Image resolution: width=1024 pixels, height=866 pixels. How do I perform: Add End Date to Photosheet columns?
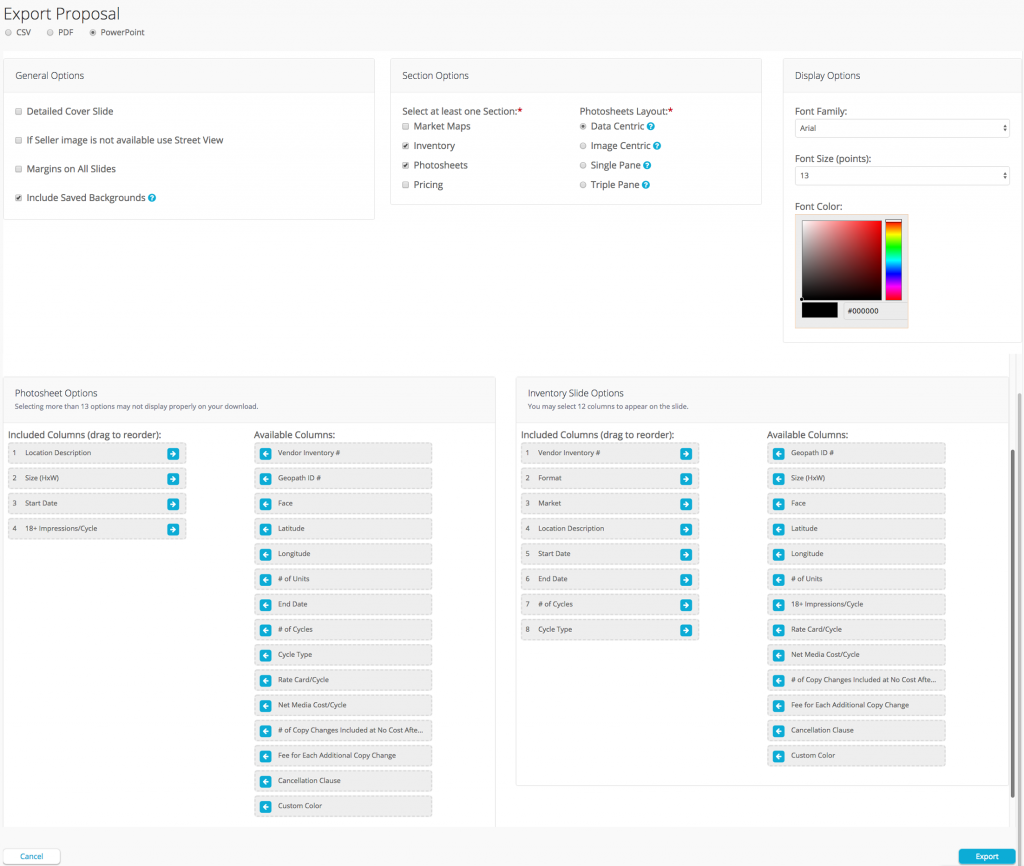click(266, 605)
